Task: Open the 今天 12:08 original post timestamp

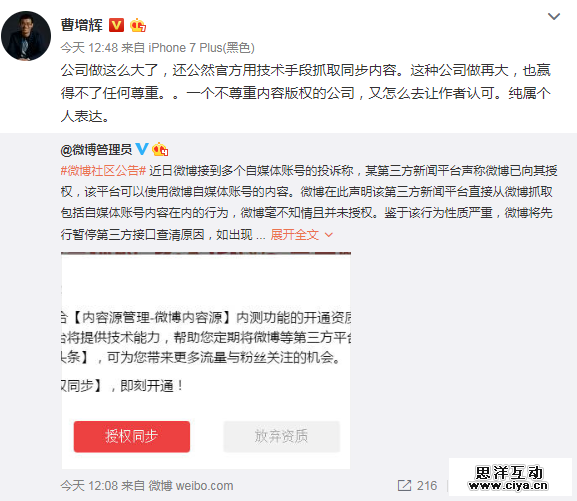Action: click(x=89, y=486)
